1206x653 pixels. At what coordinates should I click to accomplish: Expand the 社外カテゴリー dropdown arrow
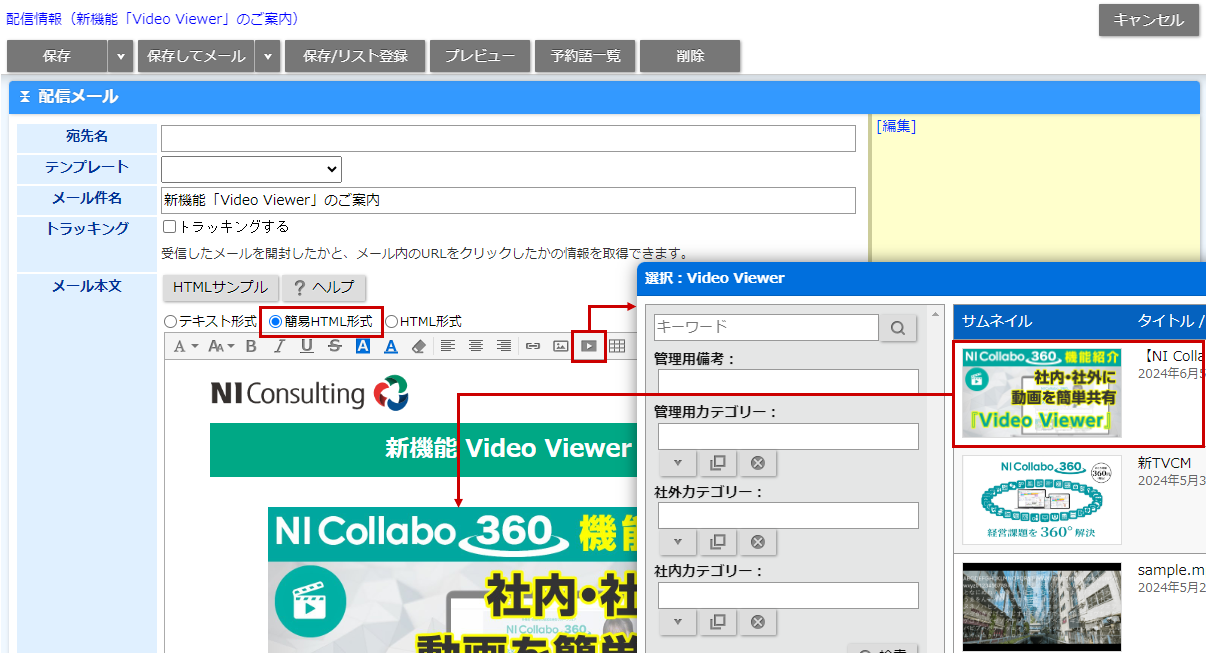[x=677, y=542]
